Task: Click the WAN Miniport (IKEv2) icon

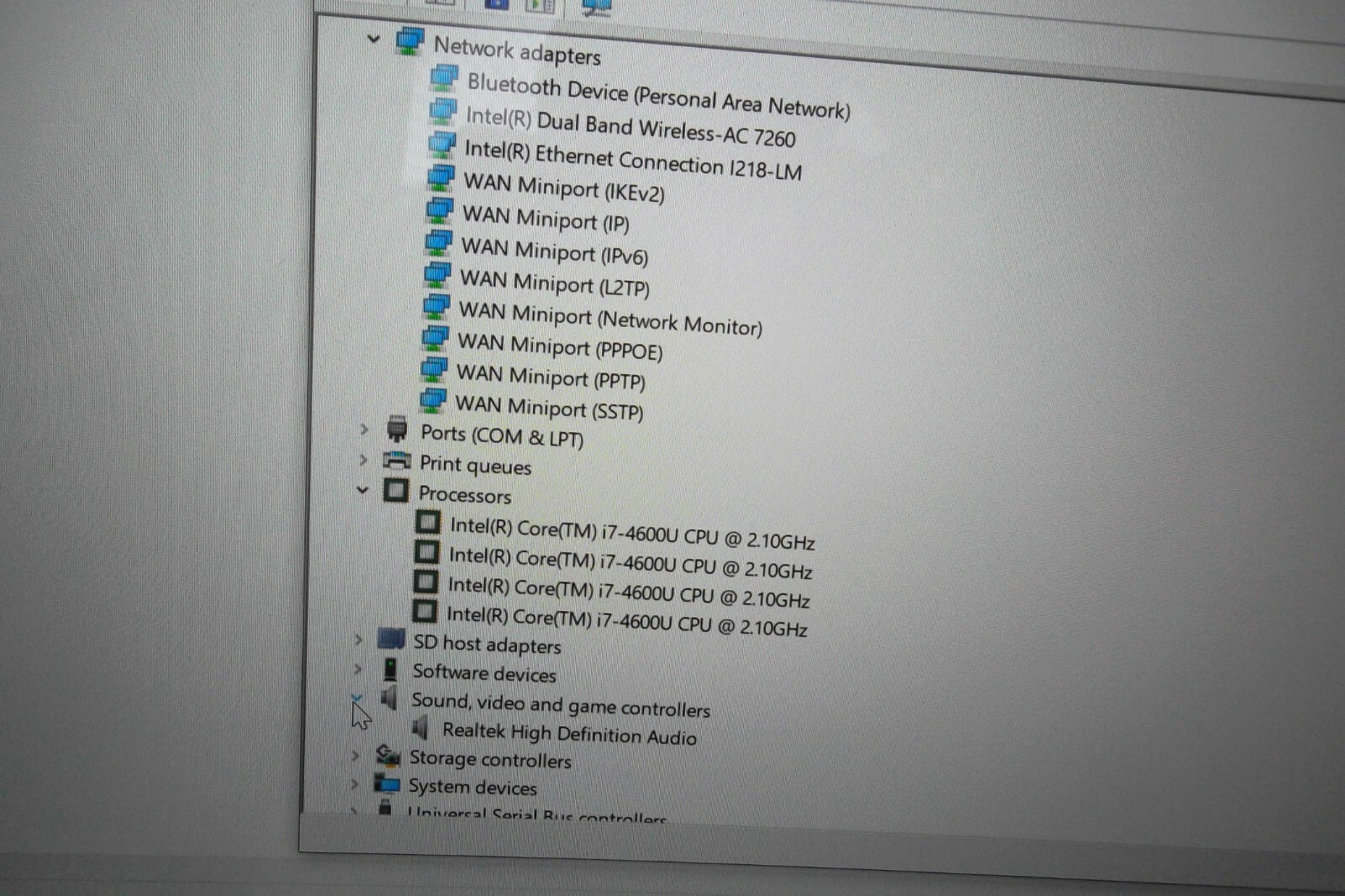Action: point(440,177)
